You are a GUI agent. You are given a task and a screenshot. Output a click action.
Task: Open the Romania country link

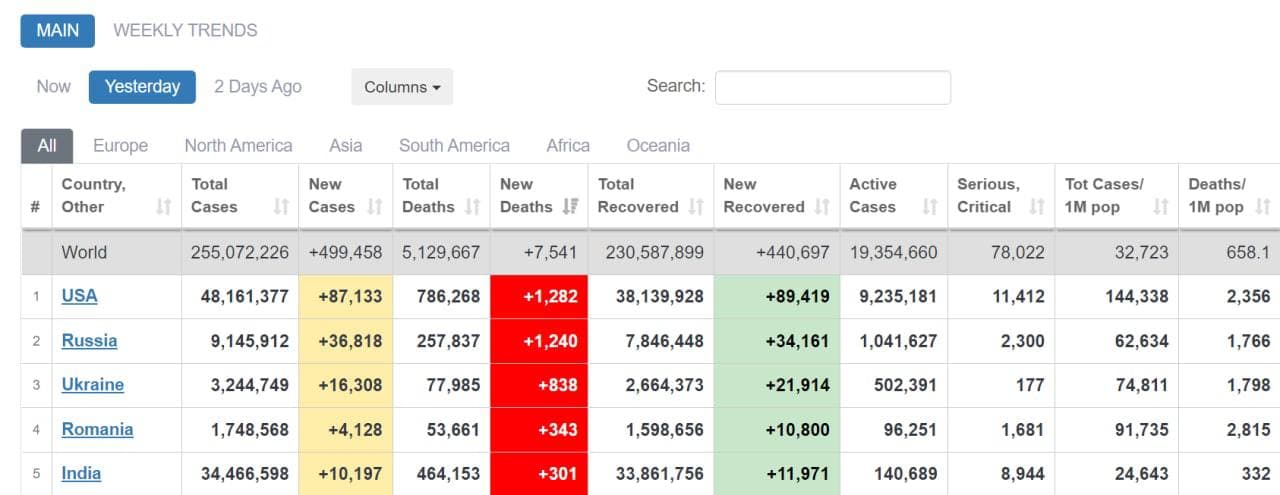pos(97,429)
